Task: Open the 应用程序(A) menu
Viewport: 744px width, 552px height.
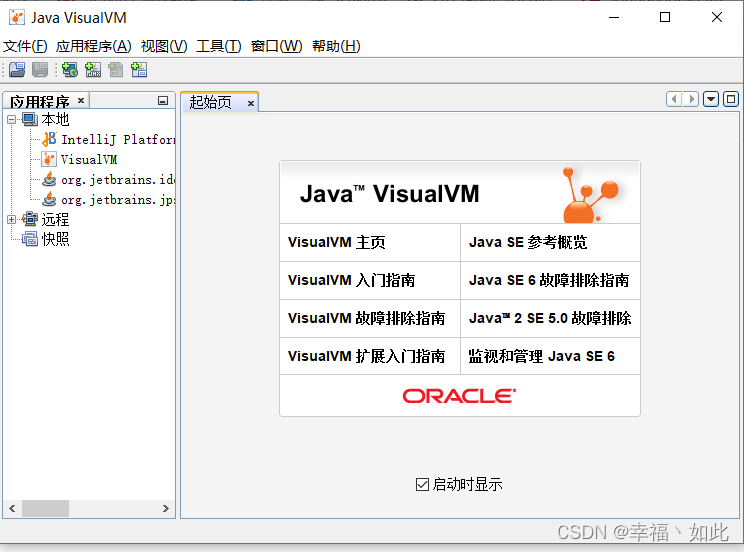Action: tap(93, 46)
